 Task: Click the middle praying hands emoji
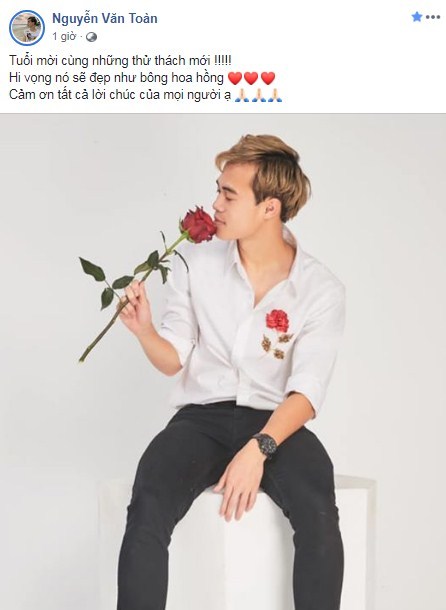[x=258, y=95]
